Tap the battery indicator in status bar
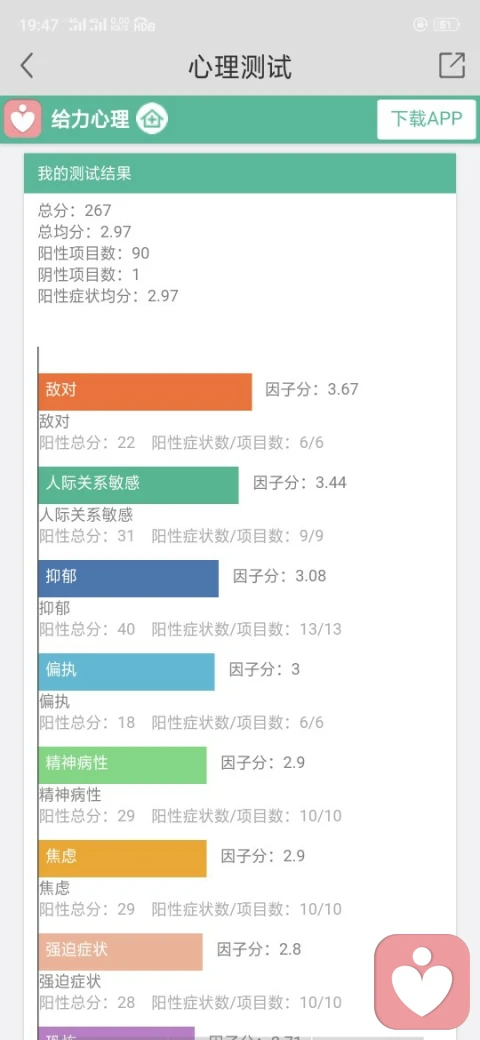480x1040 pixels. (446, 25)
